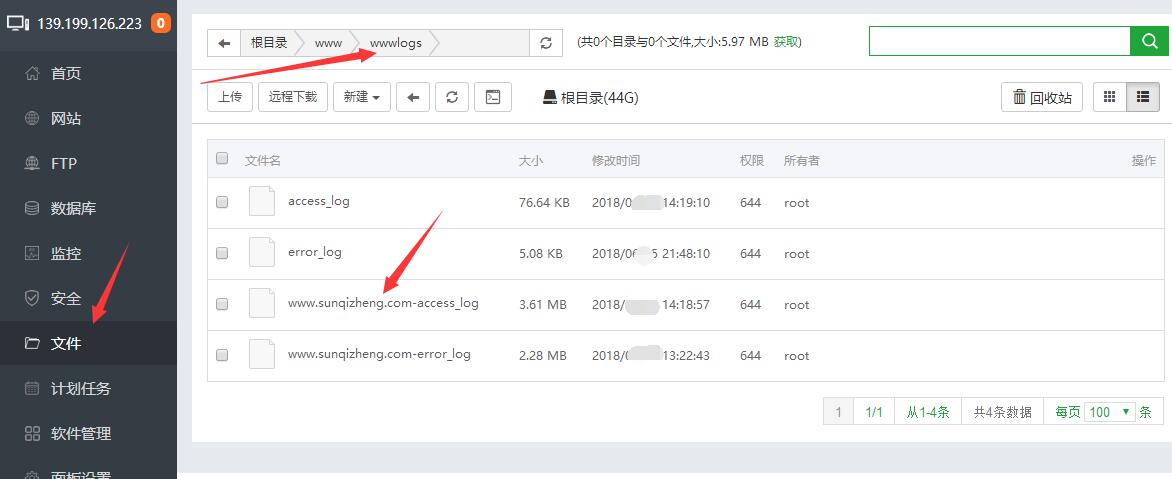Navigate to wwwlogs in the breadcrumb

tap(395, 43)
